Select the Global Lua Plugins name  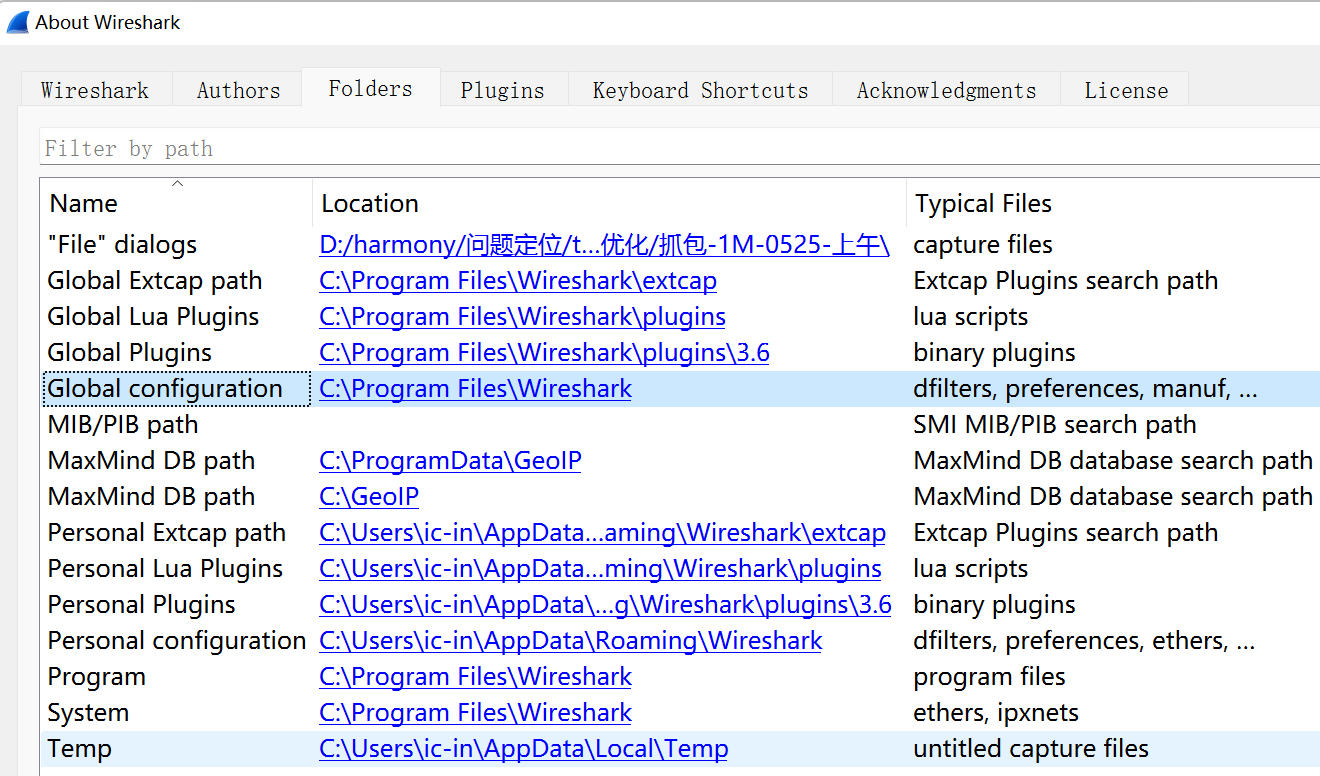(x=153, y=317)
